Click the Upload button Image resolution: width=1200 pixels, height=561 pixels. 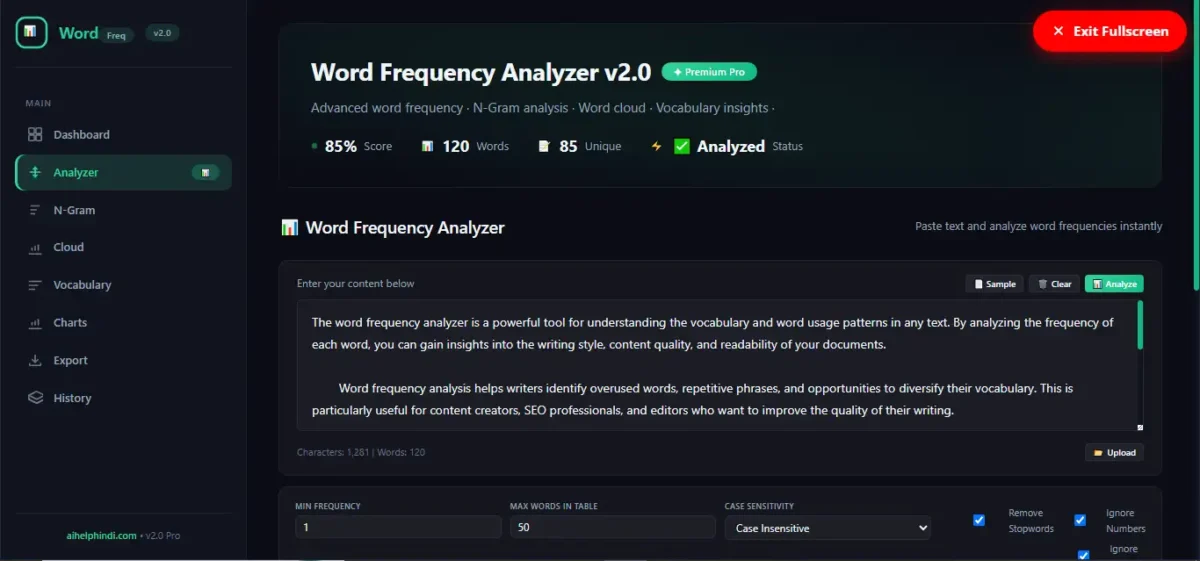pyautogui.click(x=1114, y=452)
